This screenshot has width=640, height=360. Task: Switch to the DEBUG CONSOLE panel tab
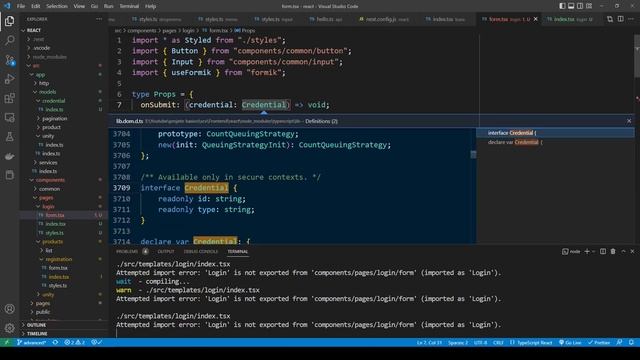point(201,251)
